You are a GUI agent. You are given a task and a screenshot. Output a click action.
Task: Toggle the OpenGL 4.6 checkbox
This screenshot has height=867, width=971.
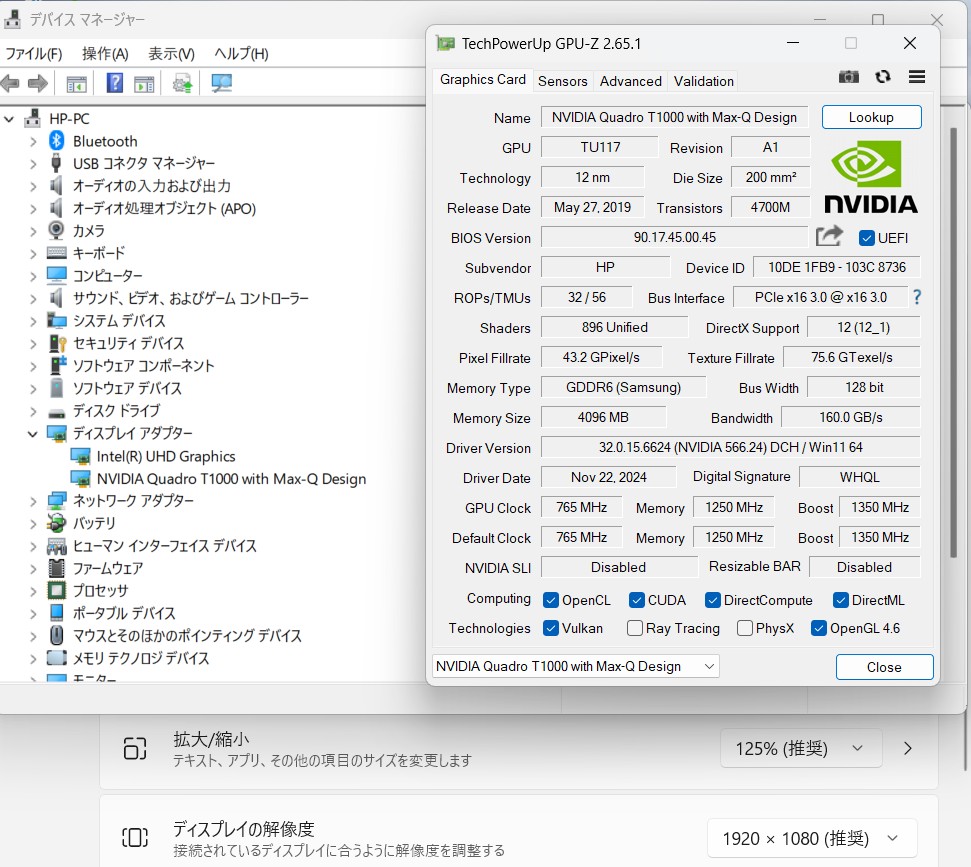819,628
